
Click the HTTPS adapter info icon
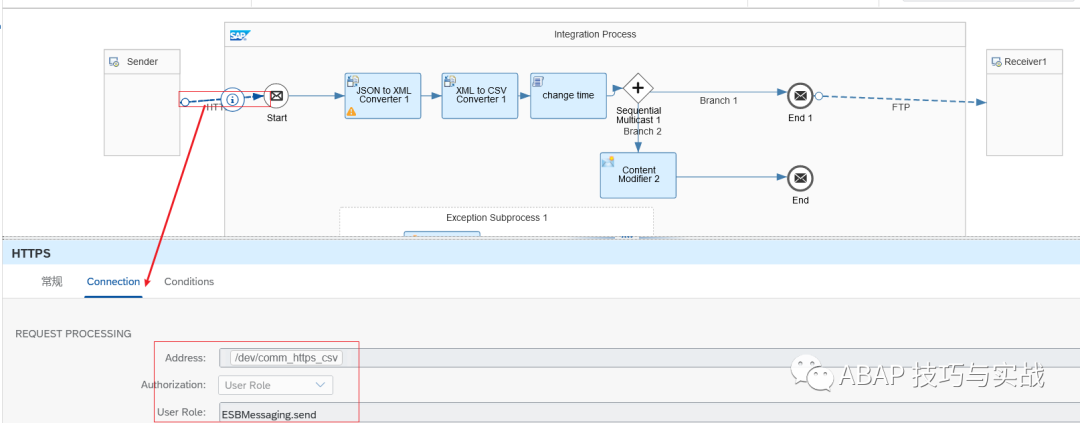(x=232, y=99)
